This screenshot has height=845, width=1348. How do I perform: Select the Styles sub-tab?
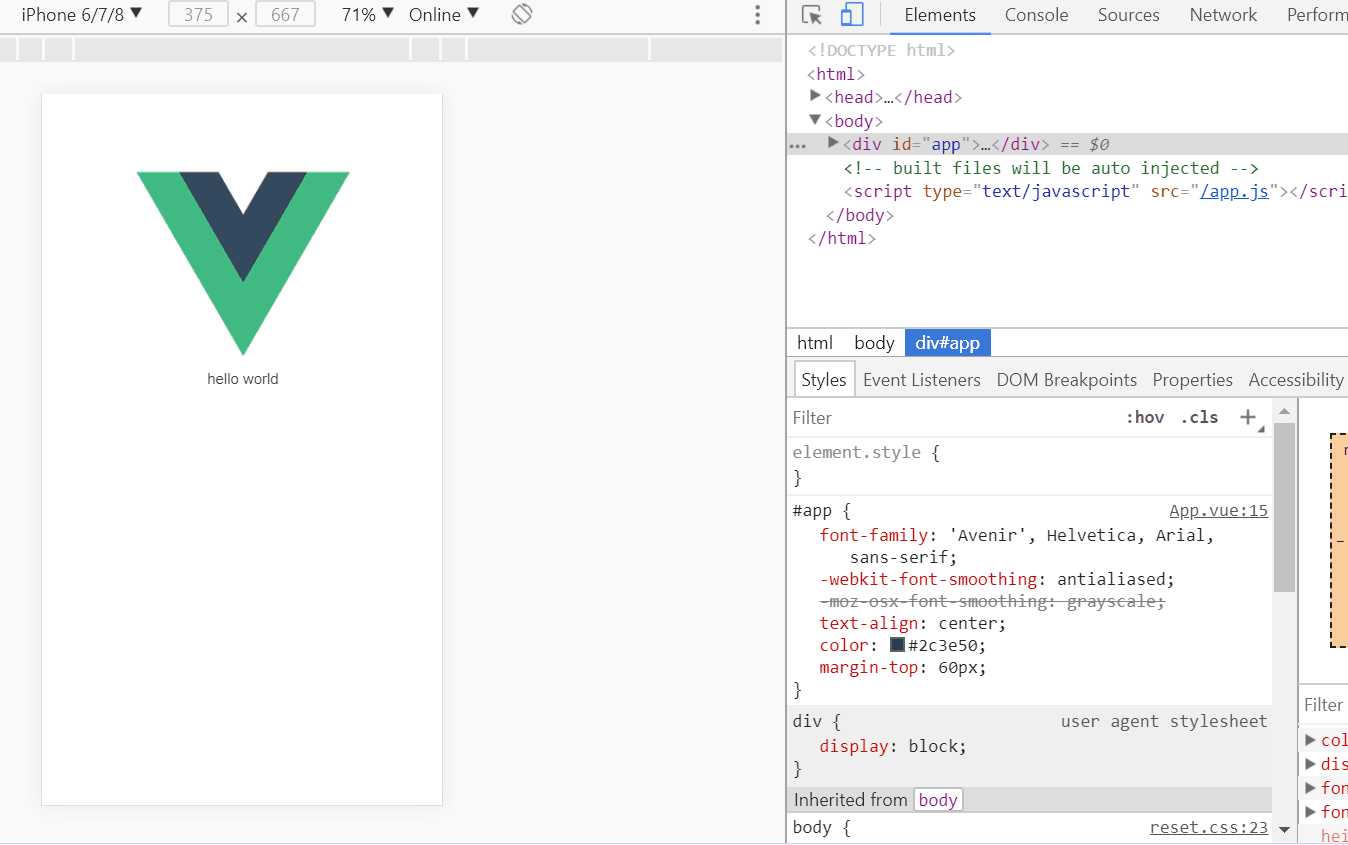point(824,380)
